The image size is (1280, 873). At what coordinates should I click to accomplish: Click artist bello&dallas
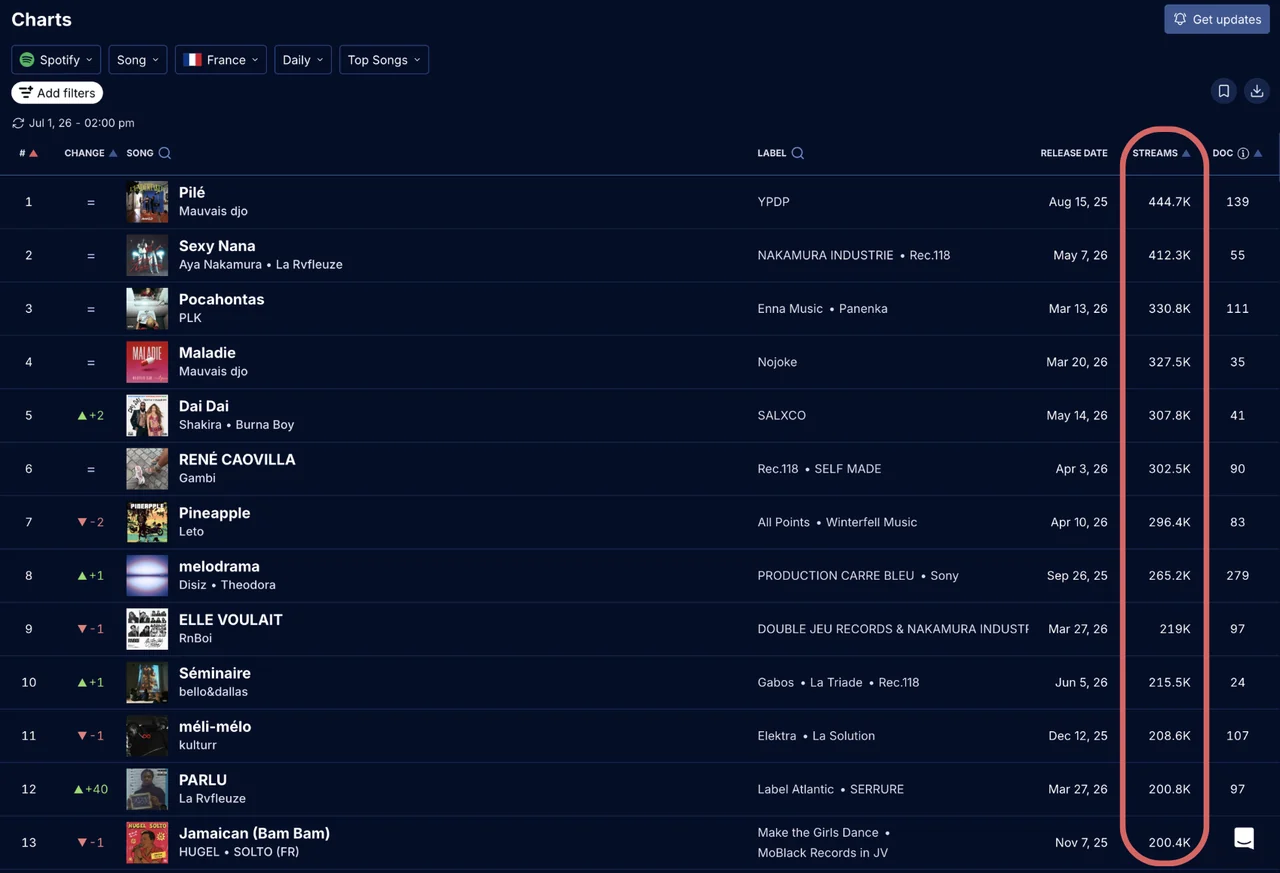coord(213,692)
